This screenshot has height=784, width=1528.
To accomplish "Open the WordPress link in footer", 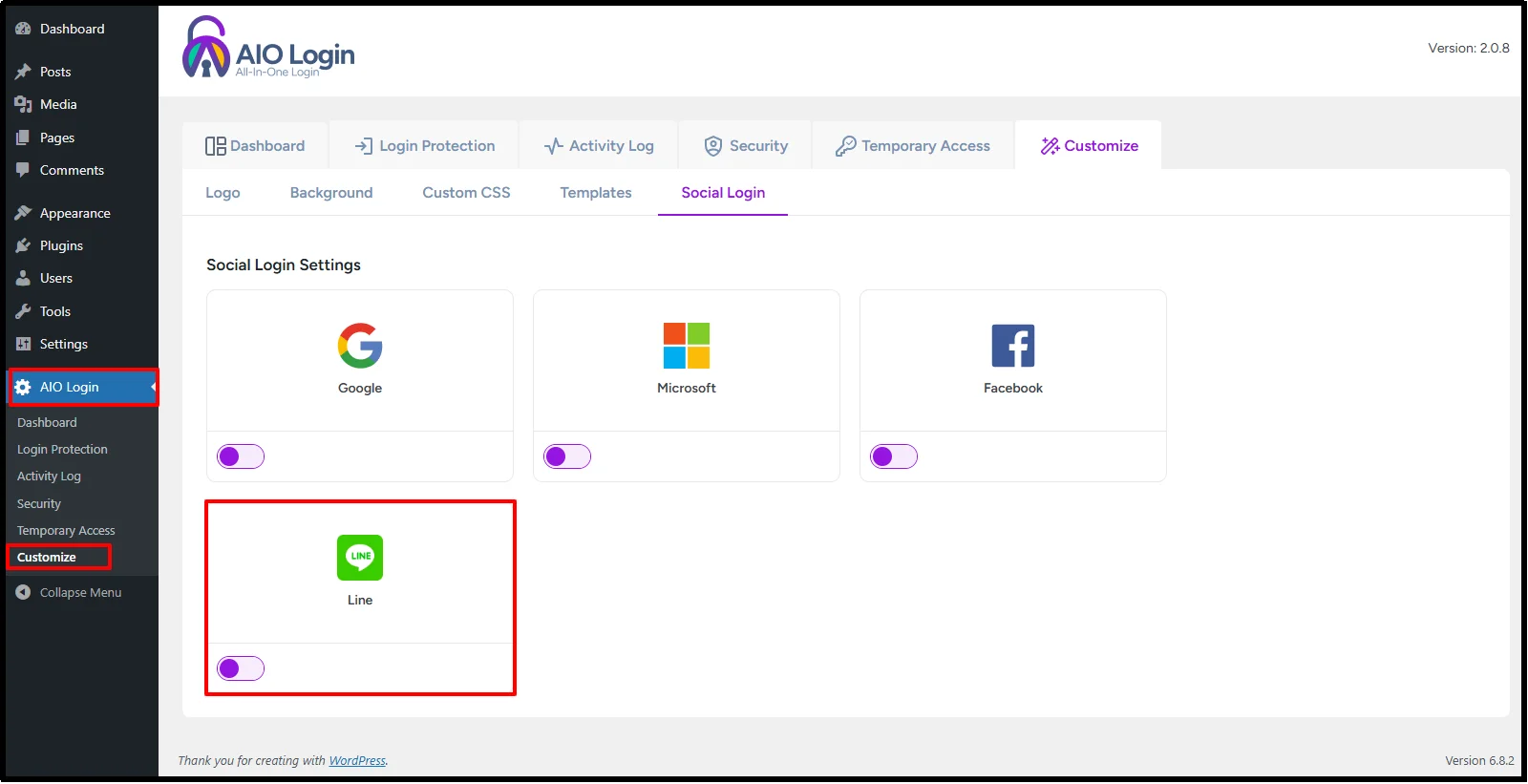I will pos(357,761).
